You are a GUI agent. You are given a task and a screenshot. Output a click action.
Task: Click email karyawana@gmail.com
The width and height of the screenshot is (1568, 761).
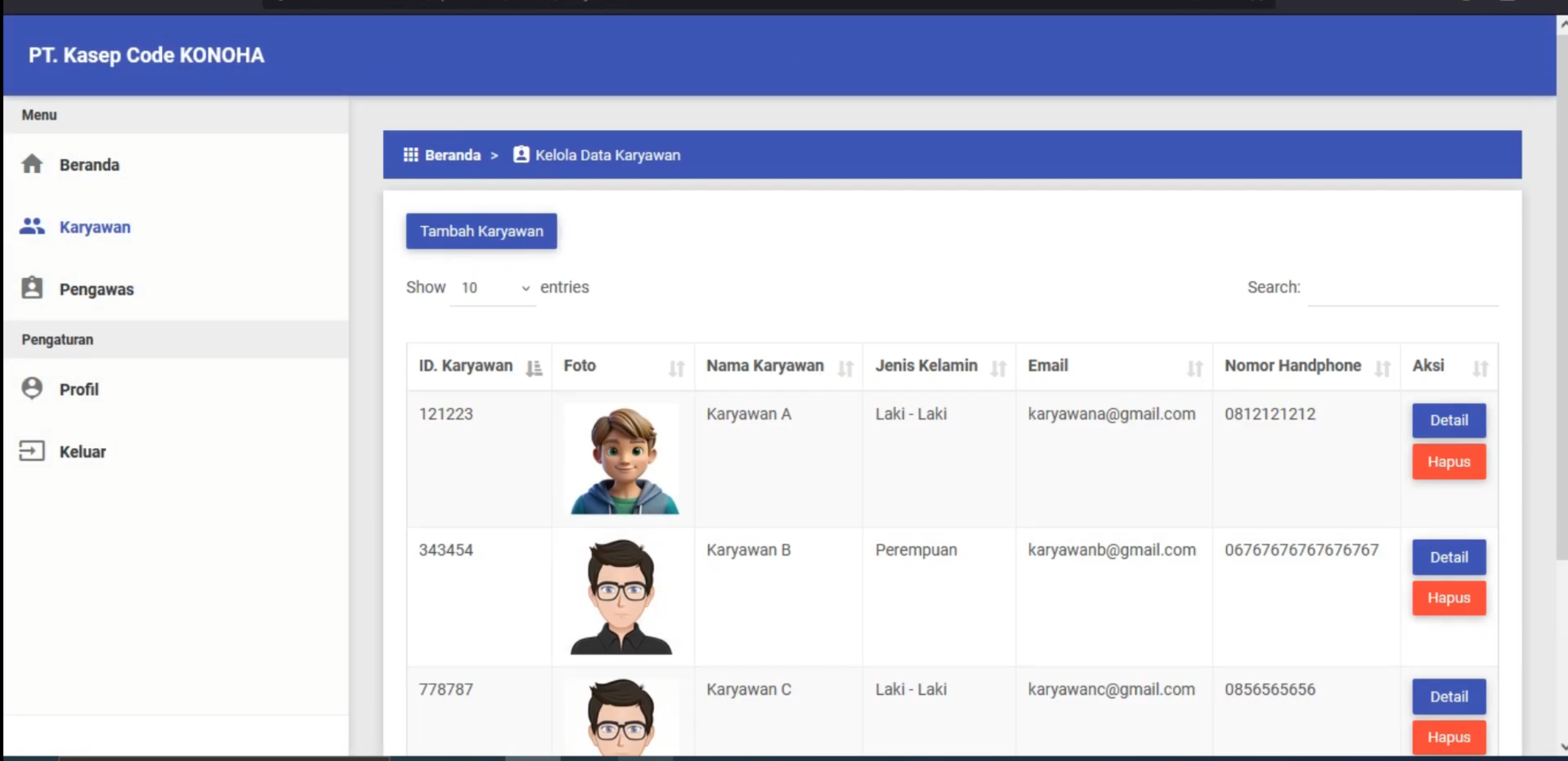(x=1112, y=414)
